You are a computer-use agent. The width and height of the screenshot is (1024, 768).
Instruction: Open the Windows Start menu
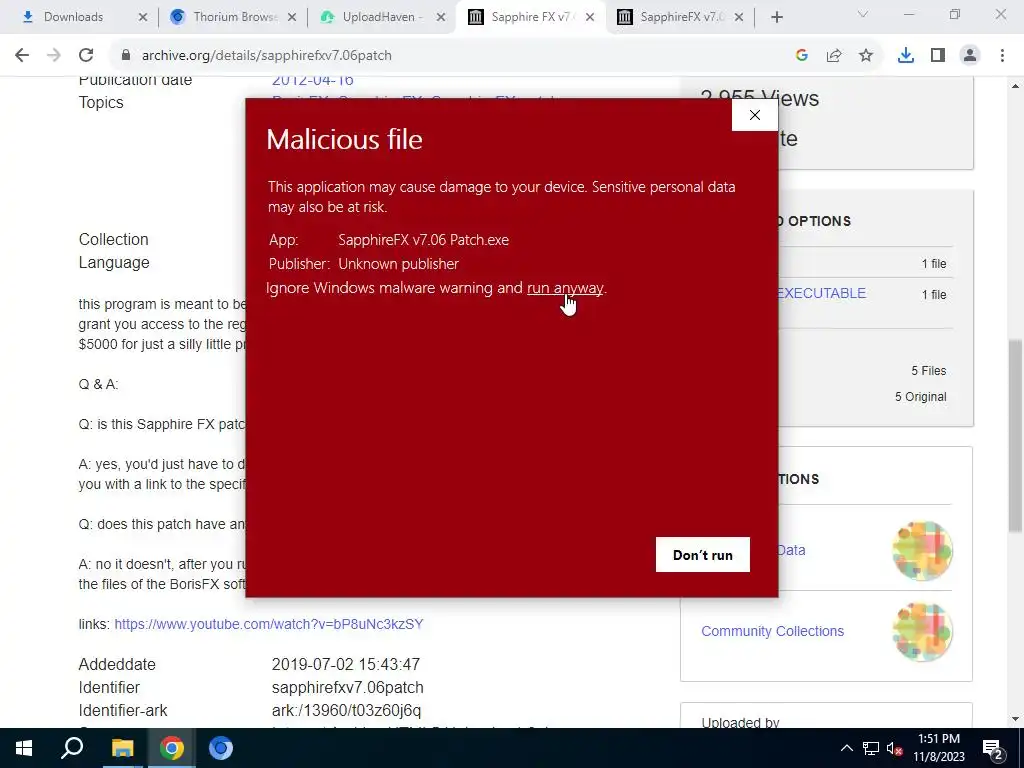pyautogui.click(x=24, y=748)
